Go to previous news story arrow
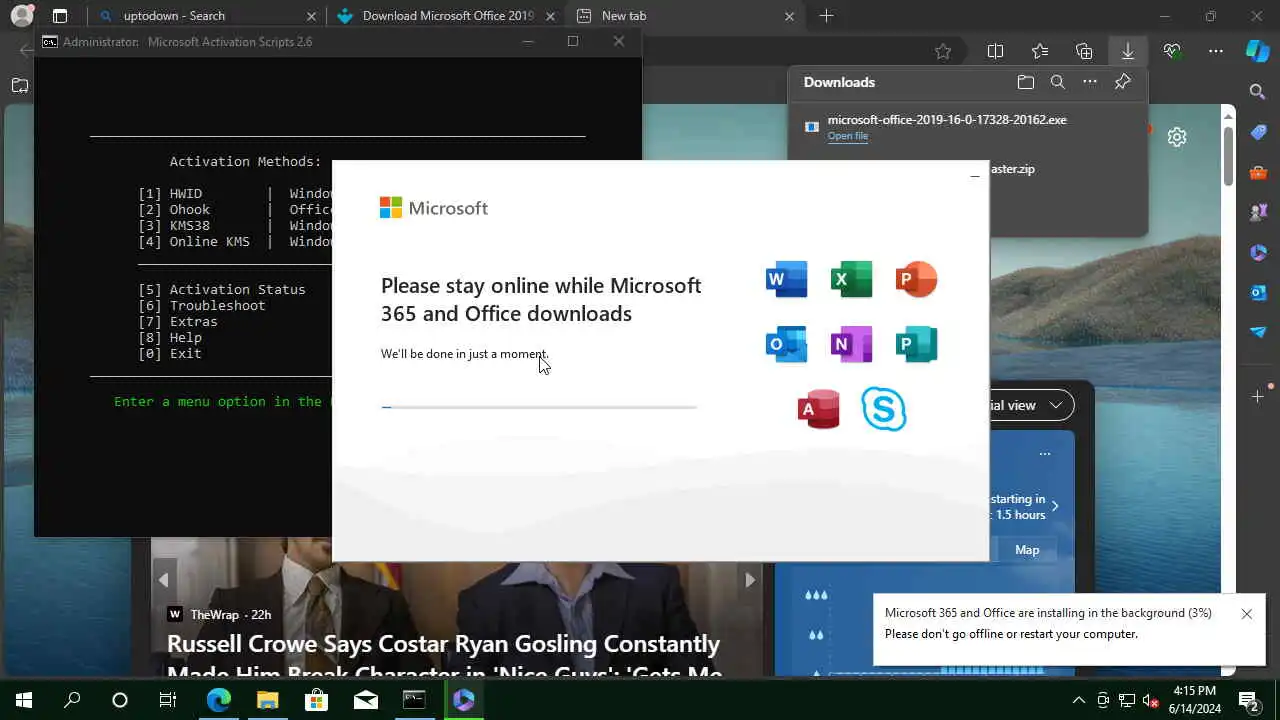 coord(164,579)
